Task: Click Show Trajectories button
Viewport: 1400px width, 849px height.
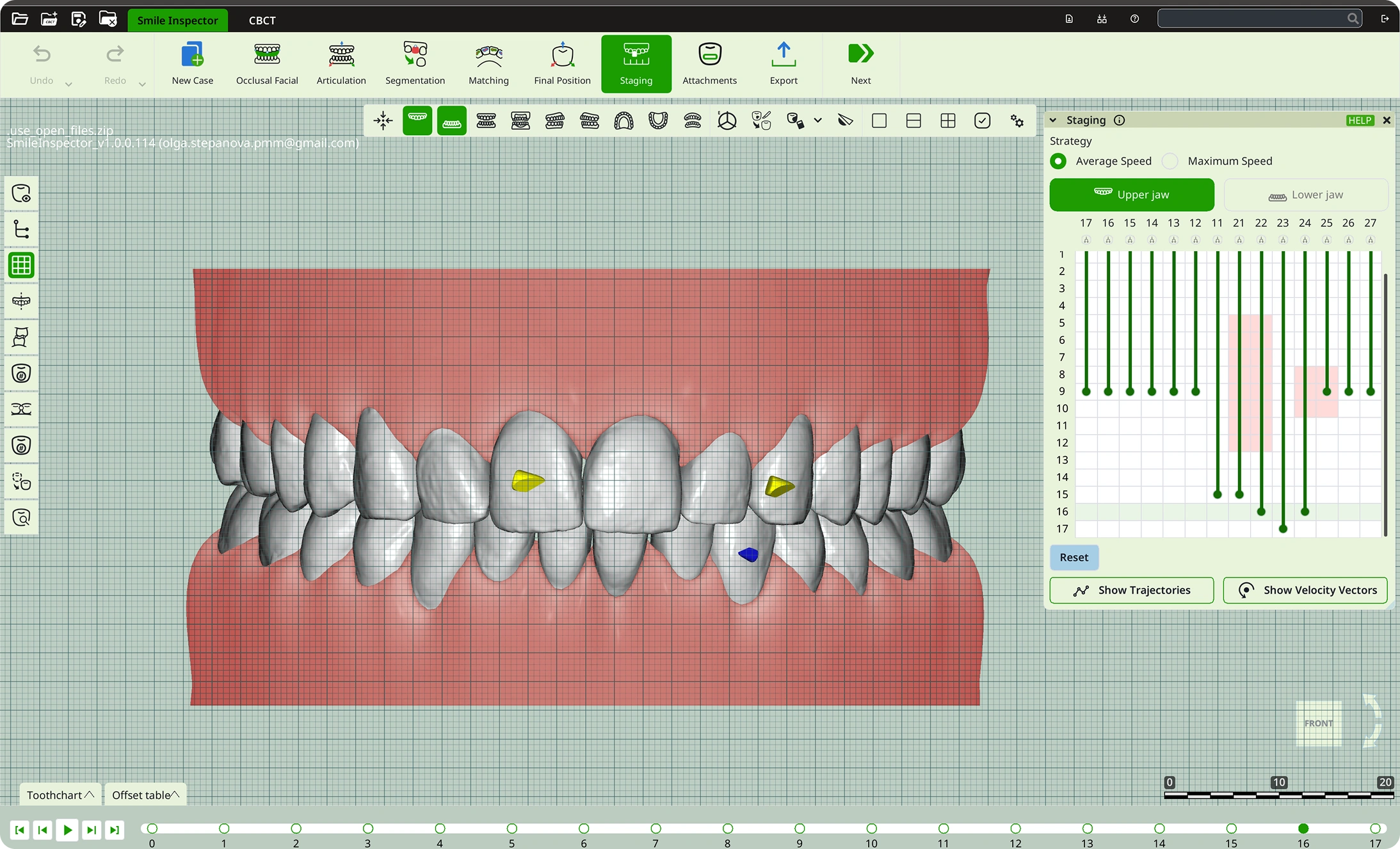Action: coord(1131,590)
